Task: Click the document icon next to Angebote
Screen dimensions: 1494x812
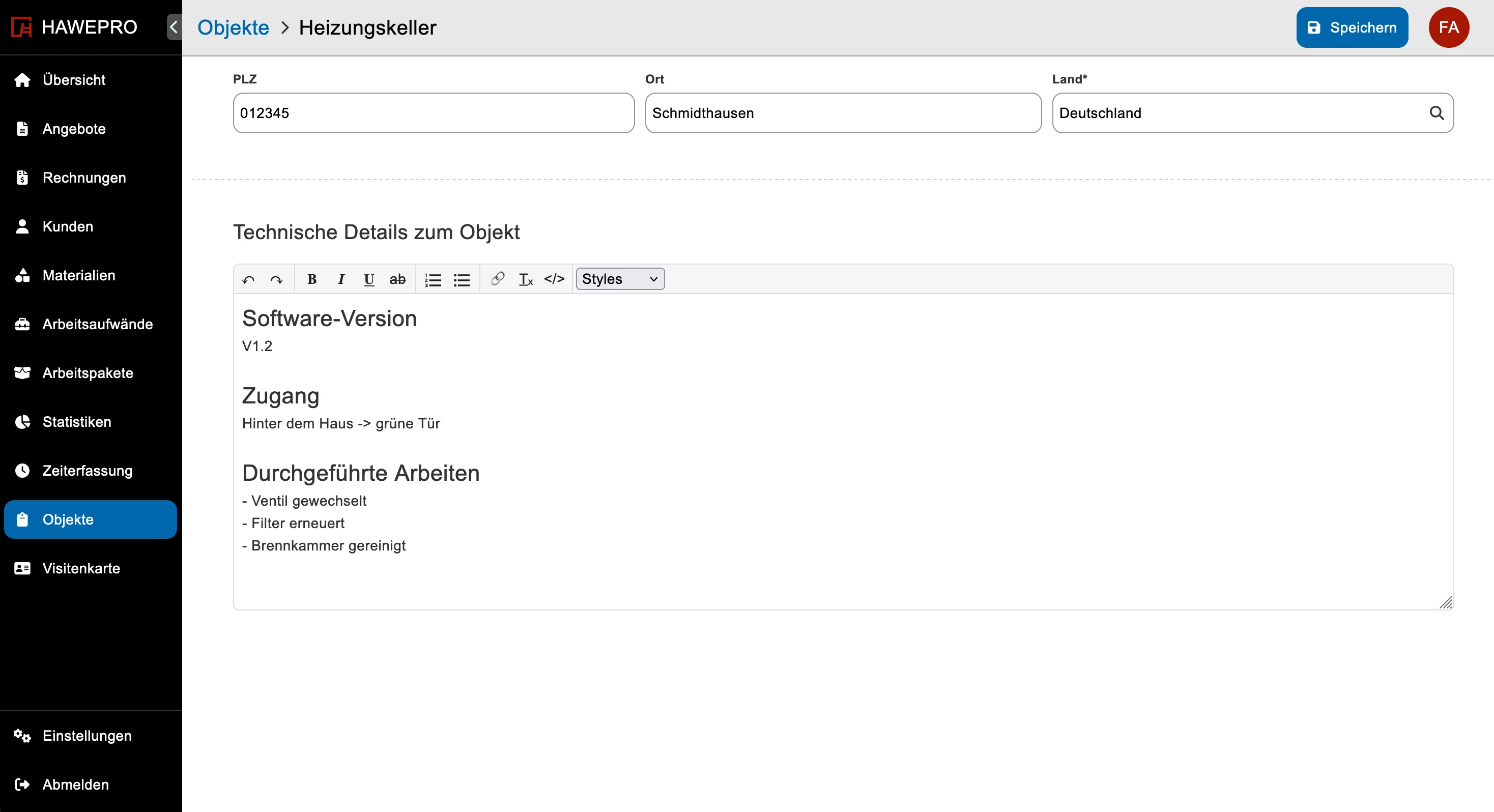Action: (22, 129)
